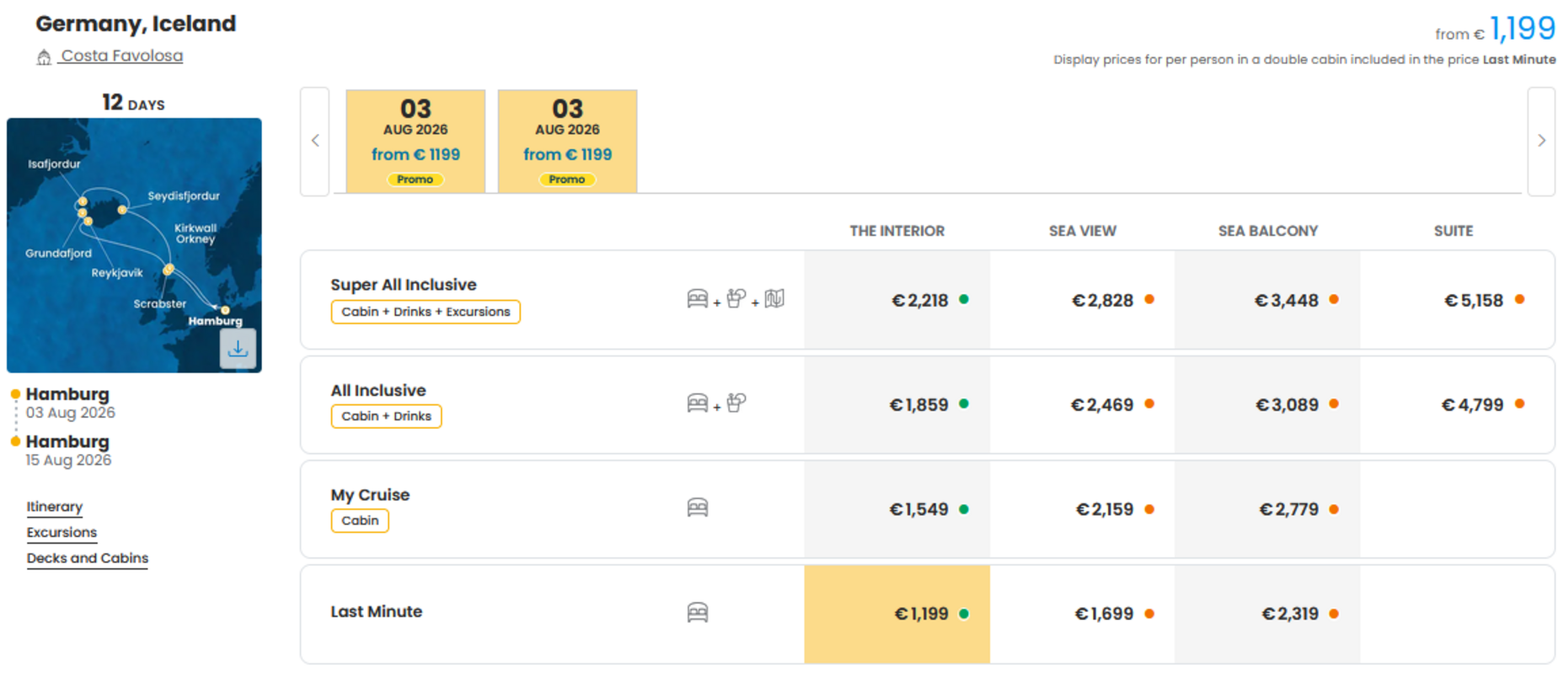Image resolution: width=1568 pixels, height=674 pixels.
Task: Show next departure dates with right arrow
Action: coord(1541,141)
